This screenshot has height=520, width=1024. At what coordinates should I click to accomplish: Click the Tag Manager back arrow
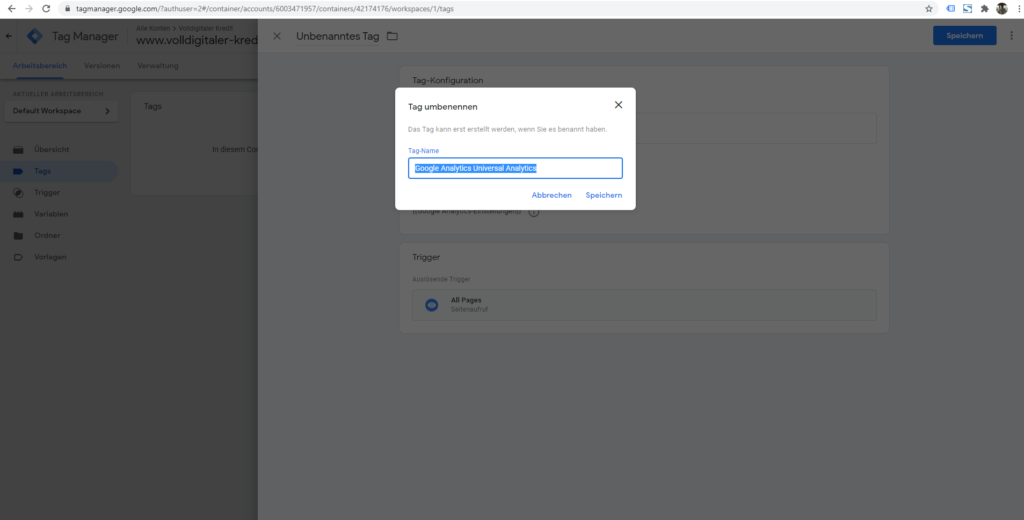tap(8, 36)
